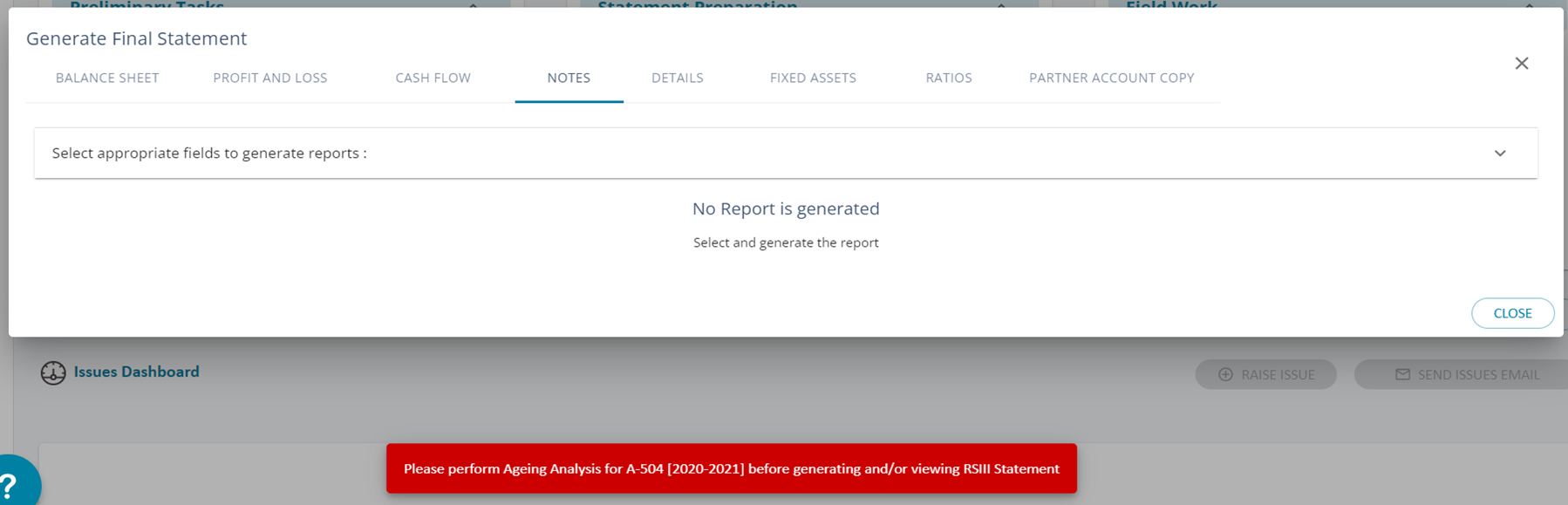This screenshot has width=1568, height=505.
Task: Click the 'Select appropriate fields to generate reports' bar
Action: tap(786, 154)
